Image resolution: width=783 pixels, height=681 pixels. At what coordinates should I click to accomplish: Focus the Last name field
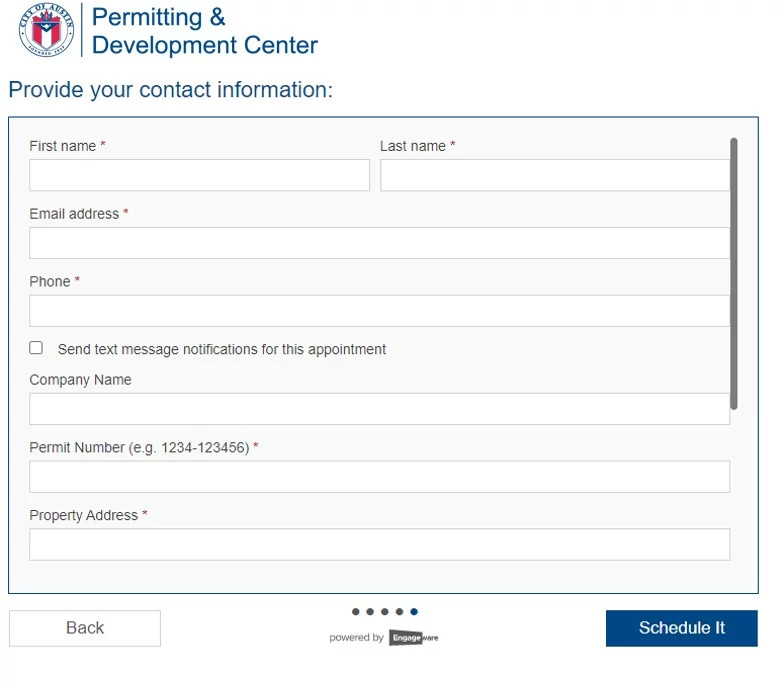pyautogui.click(x=554, y=175)
